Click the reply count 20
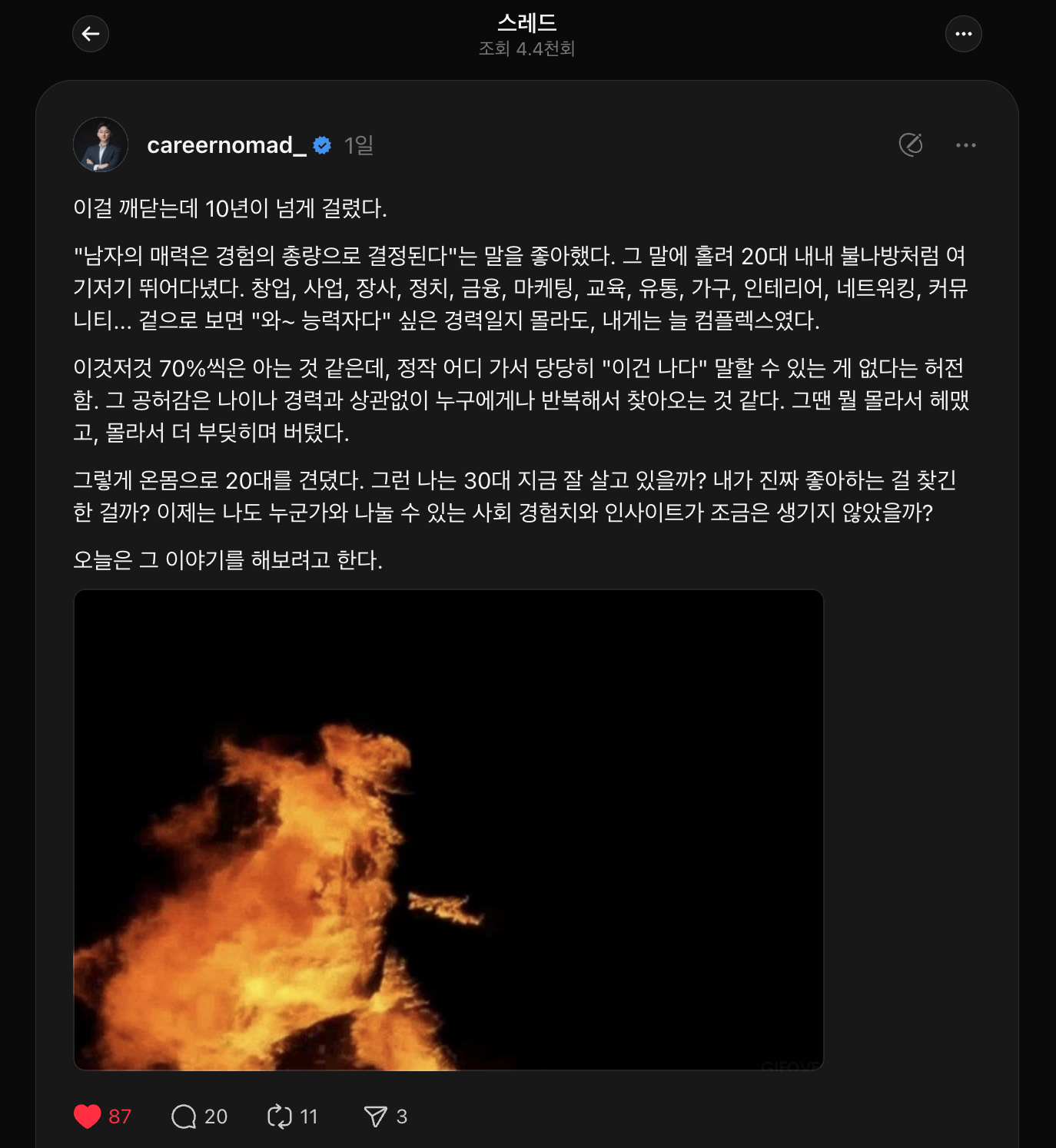The width and height of the screenshot is (1056, 1148). [216, 1116]
